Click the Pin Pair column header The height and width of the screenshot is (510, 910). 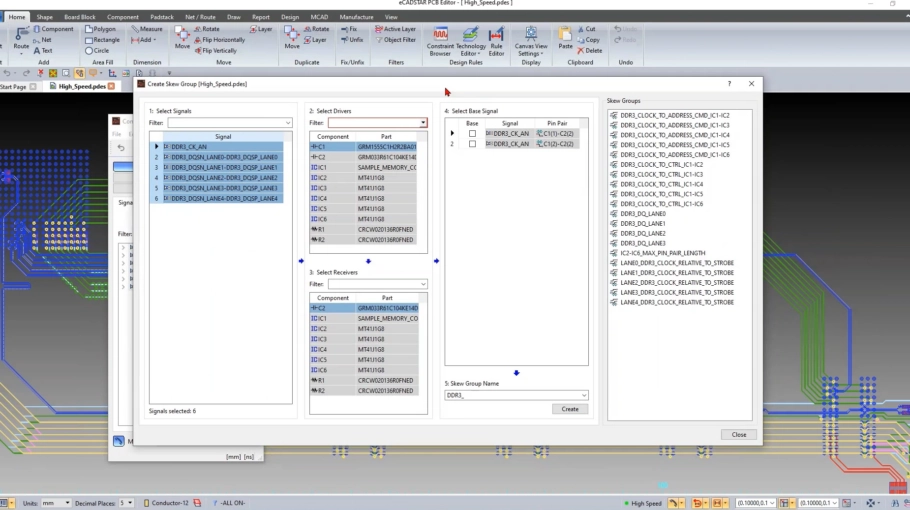click(x=557, y=123)
